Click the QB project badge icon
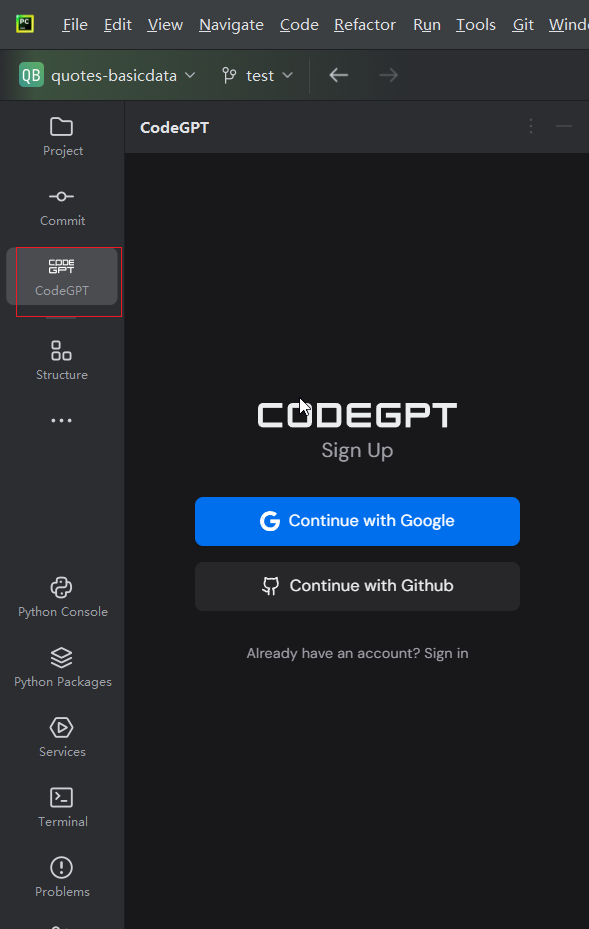This screenshot has width=589, height=929. click(31, 75)
